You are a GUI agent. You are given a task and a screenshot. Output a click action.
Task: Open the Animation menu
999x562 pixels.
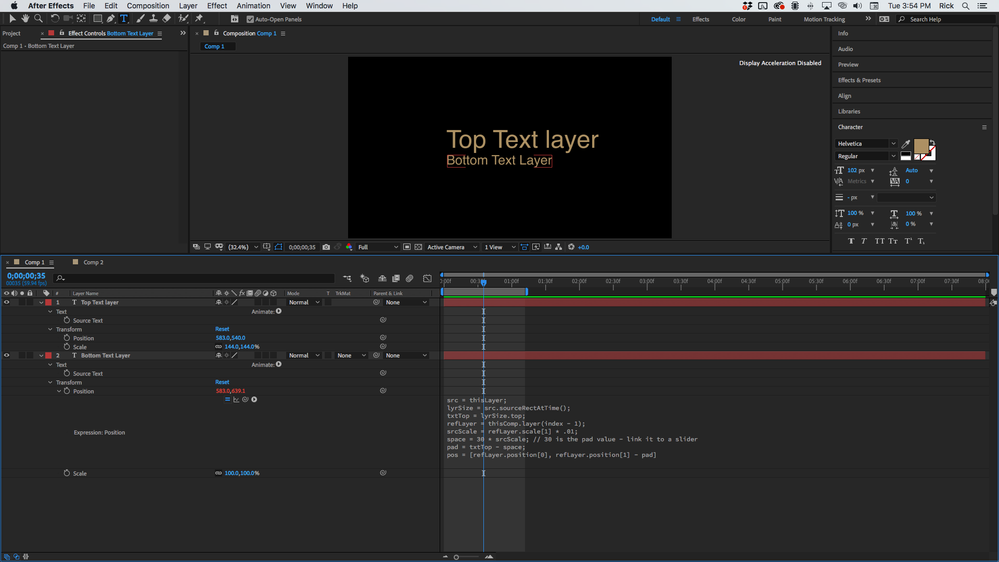coord(253,6)
